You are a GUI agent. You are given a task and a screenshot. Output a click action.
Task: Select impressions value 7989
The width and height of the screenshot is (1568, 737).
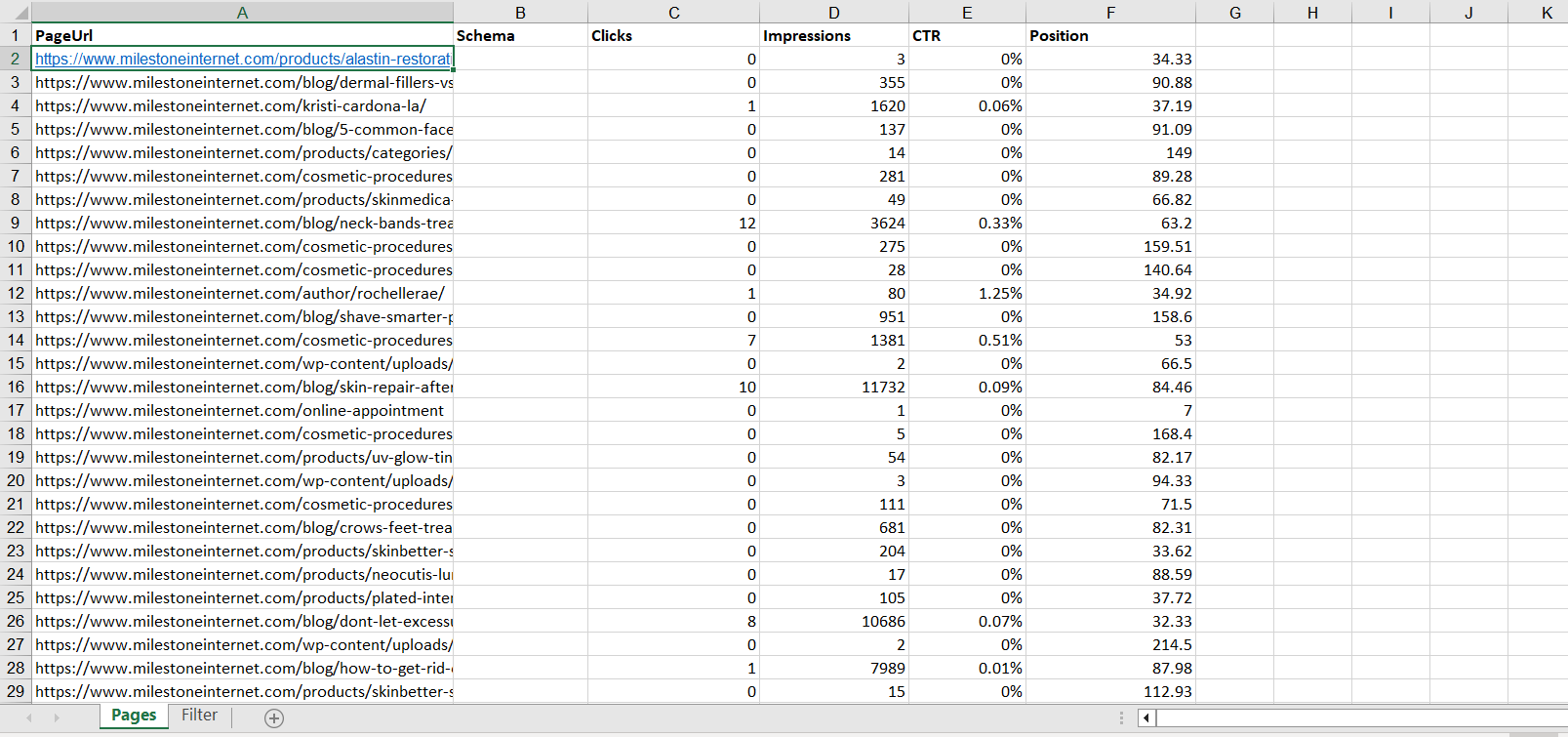pyautogui.click(x=833, y=668)
